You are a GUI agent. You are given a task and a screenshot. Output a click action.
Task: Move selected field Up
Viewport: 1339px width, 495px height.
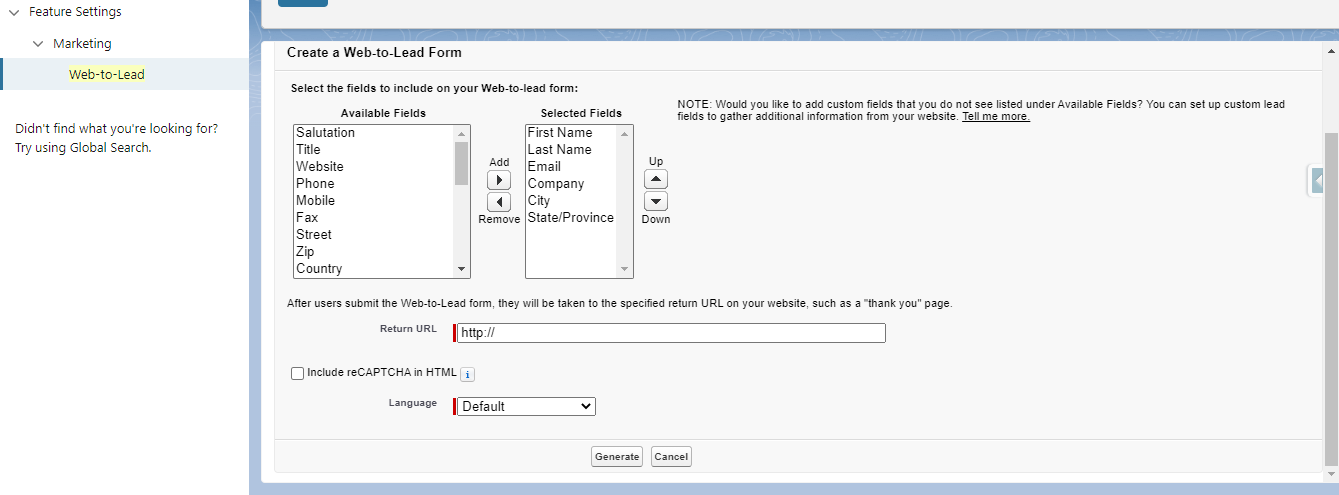coord(656,179)
